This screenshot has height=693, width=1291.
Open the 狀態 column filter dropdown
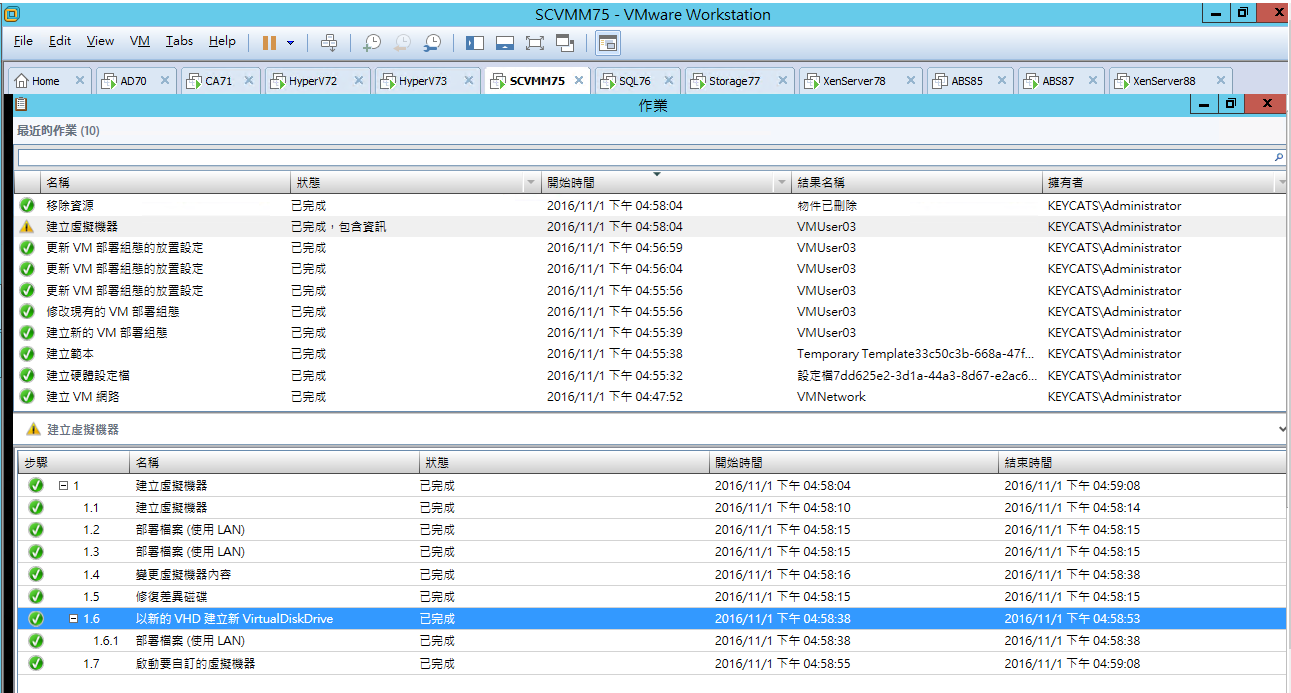tap(531, 183)
